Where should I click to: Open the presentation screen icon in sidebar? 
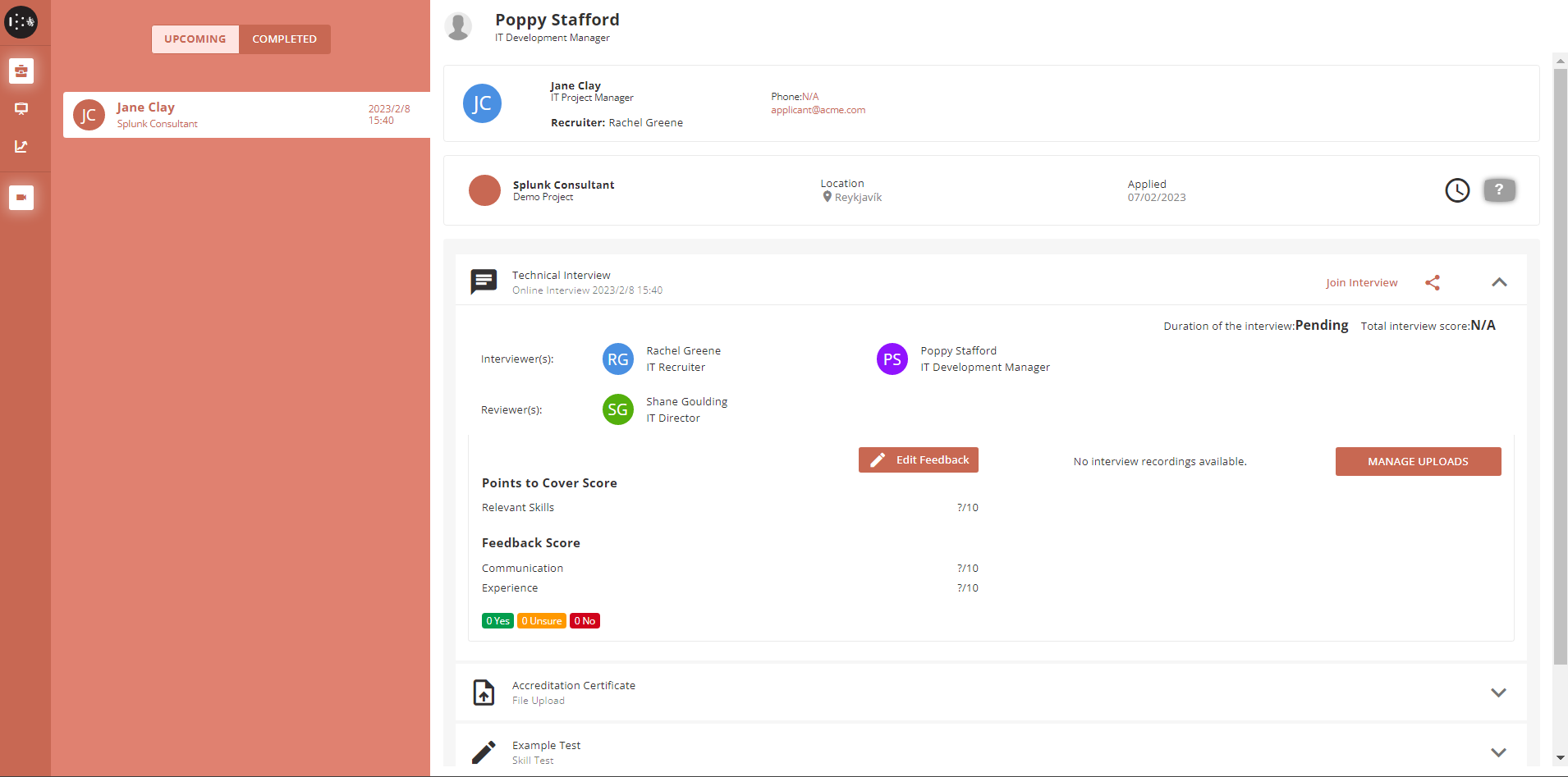pos(21,108)
